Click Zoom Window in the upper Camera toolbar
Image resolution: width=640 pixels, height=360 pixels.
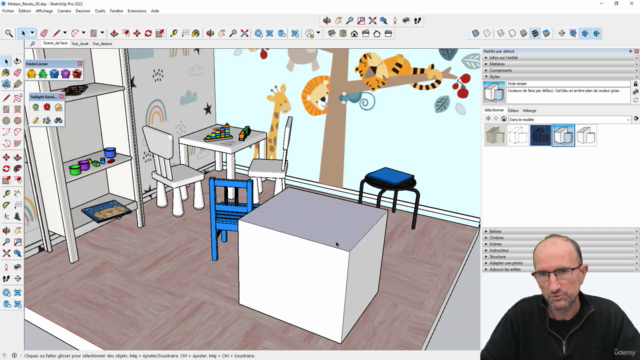[361, 20]
